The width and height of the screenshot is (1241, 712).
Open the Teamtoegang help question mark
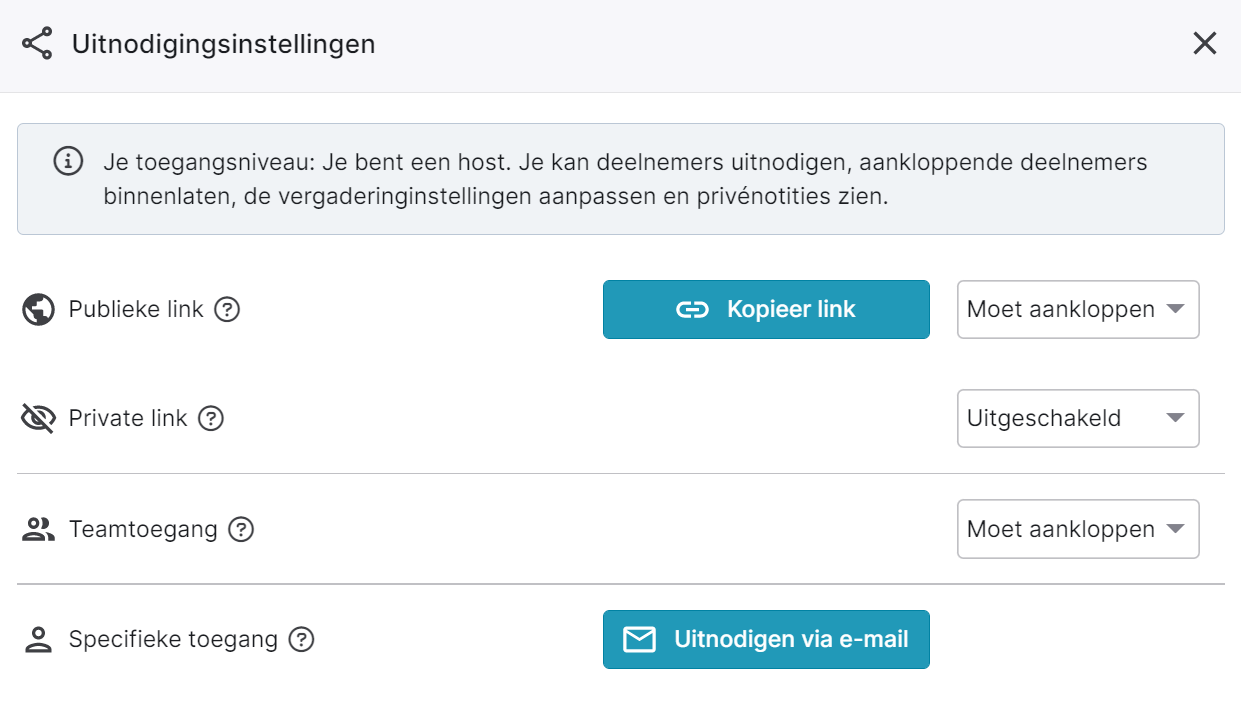[x=241, y=529]
